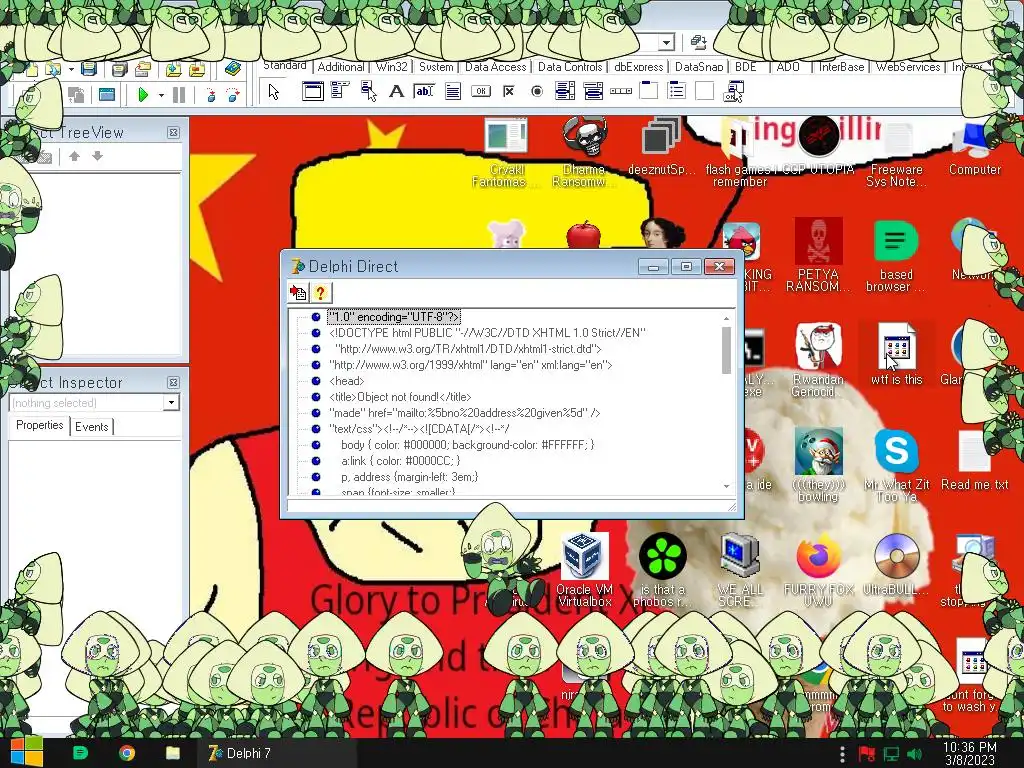Select the DOCTYPE html PUBLIC row
This screenshot has height=768, width=1024.
coord(487,333)
